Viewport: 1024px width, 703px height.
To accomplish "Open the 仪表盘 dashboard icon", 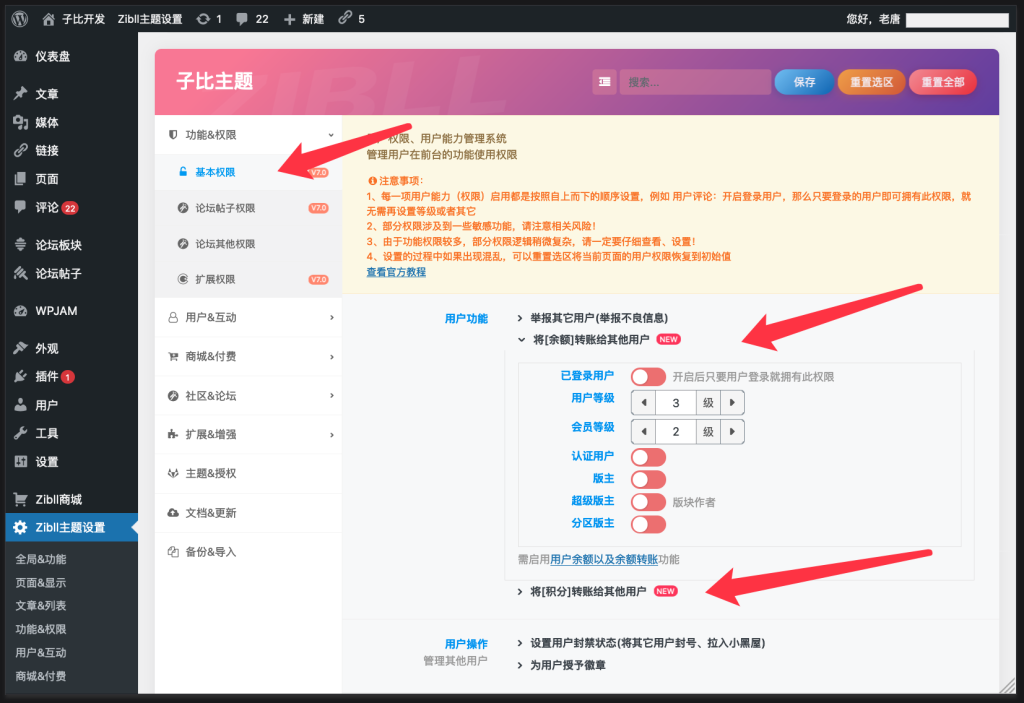I will pos(21,56).
